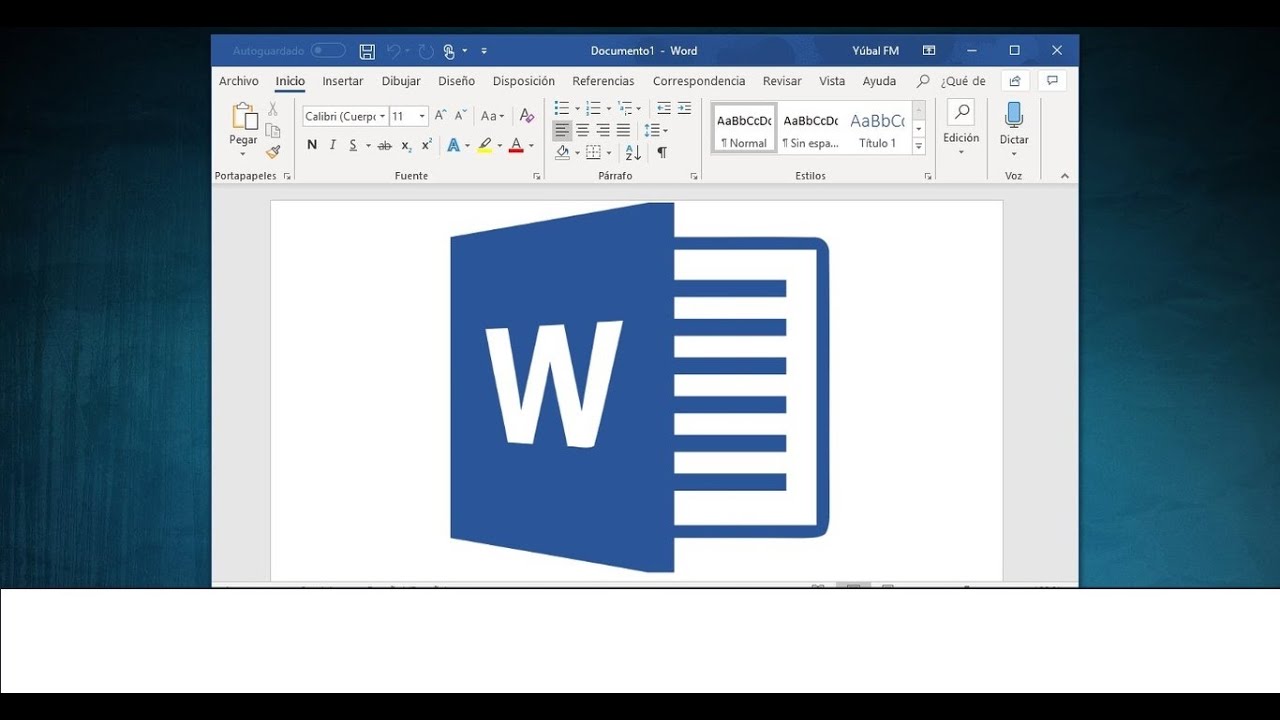Center-align the paragraph text

pyautogui.click(x=583, y=130)
